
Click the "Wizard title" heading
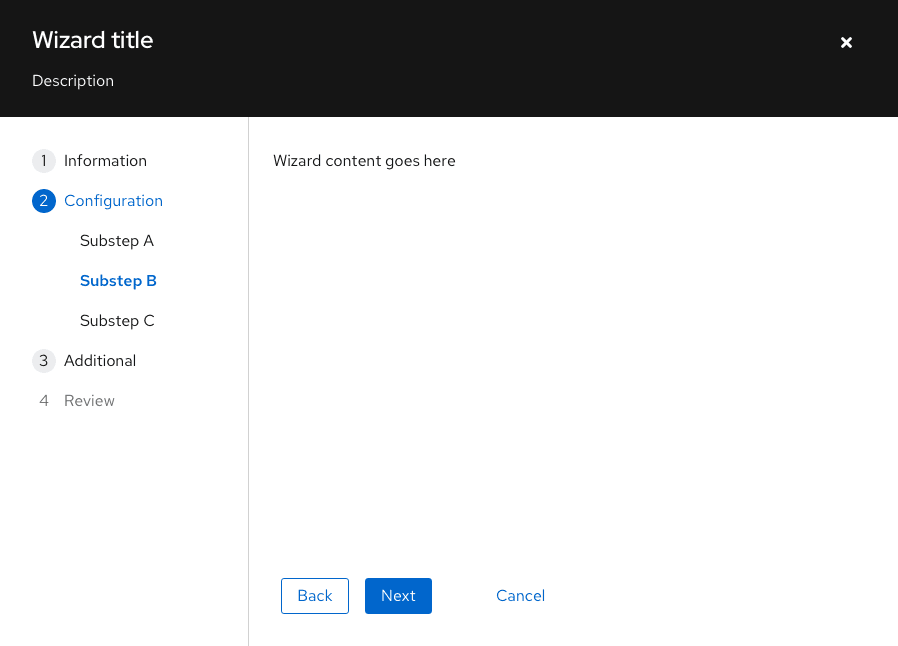[x=93, y=41]
